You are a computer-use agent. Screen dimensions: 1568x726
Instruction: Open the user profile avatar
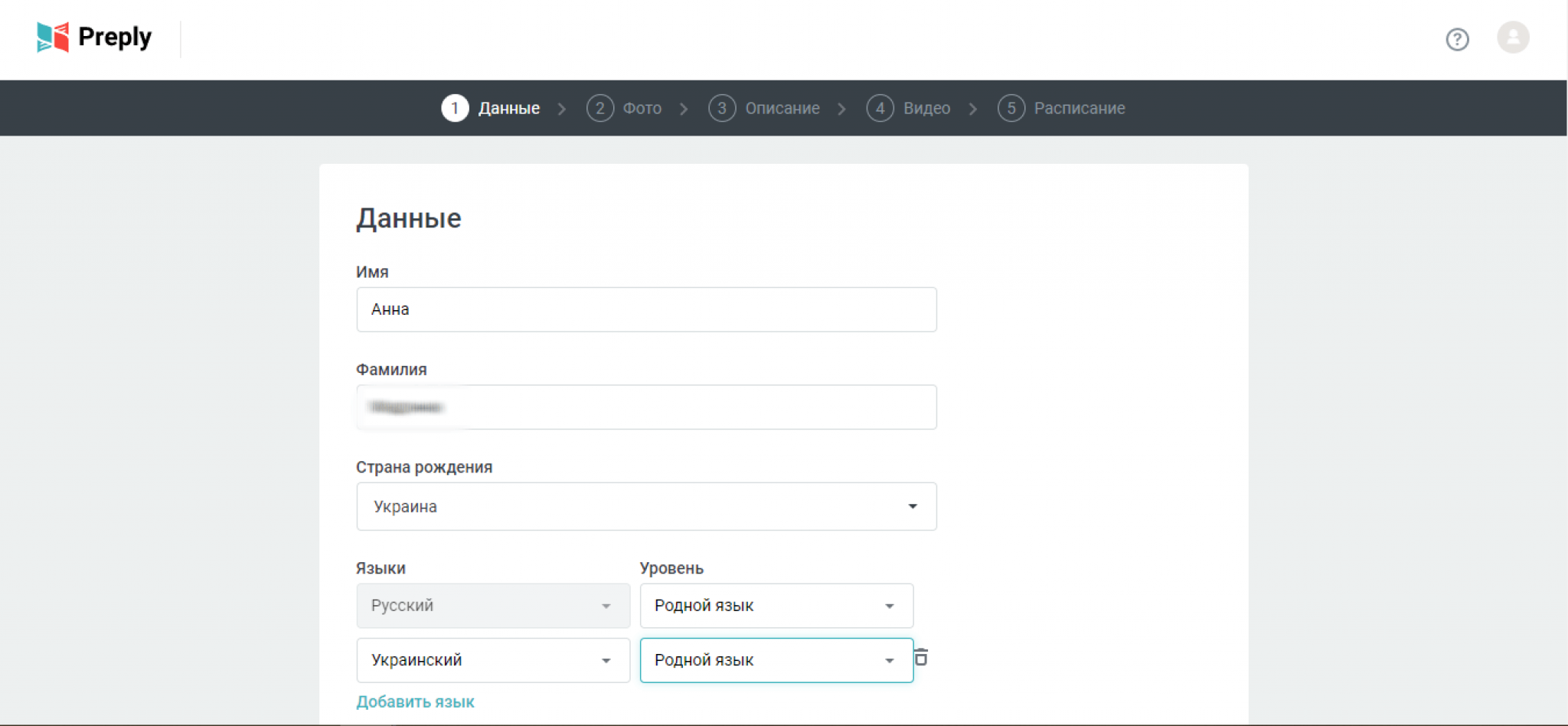click(x=1513, y=38)
